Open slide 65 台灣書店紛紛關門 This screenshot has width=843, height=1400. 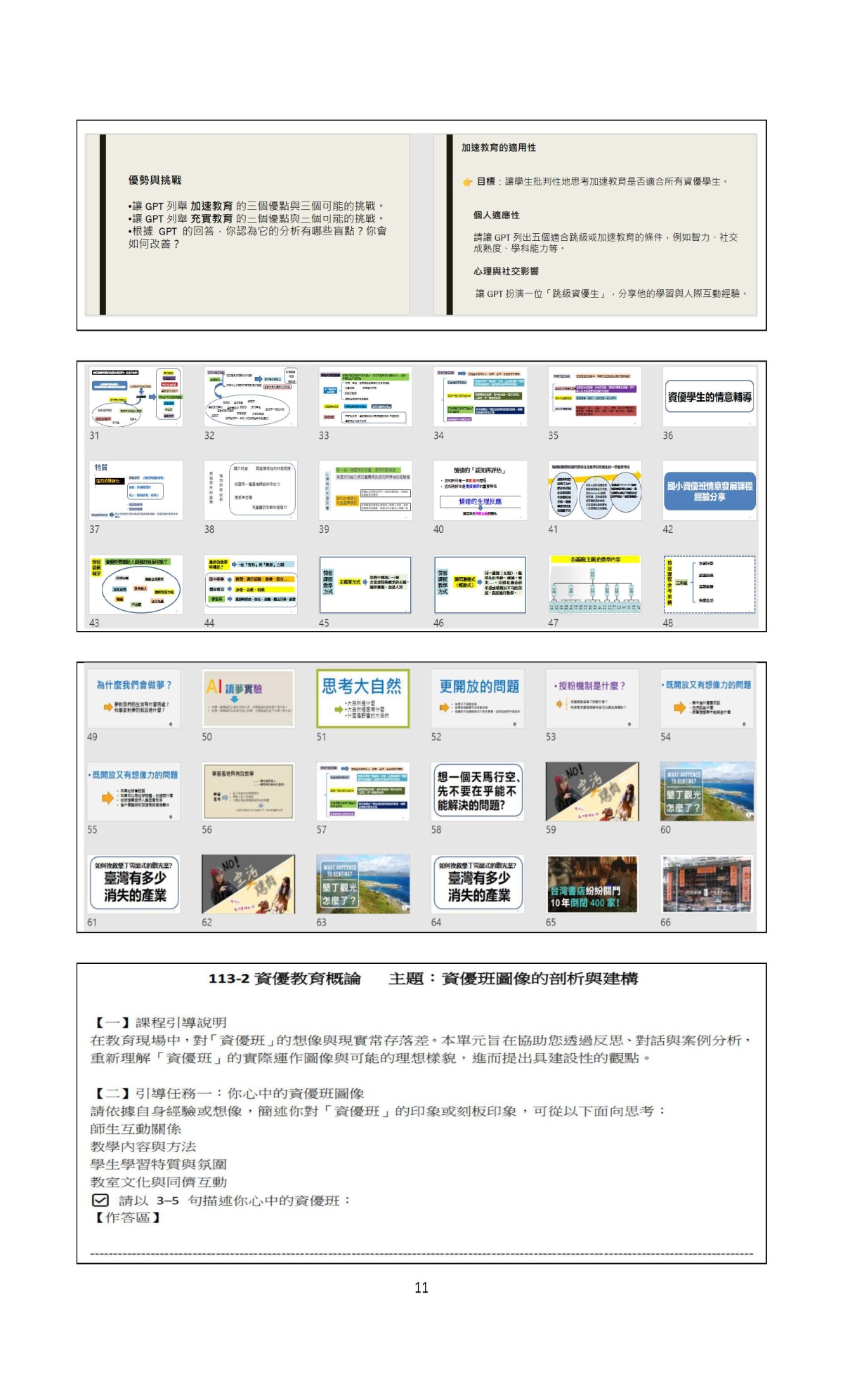[592, 884]
